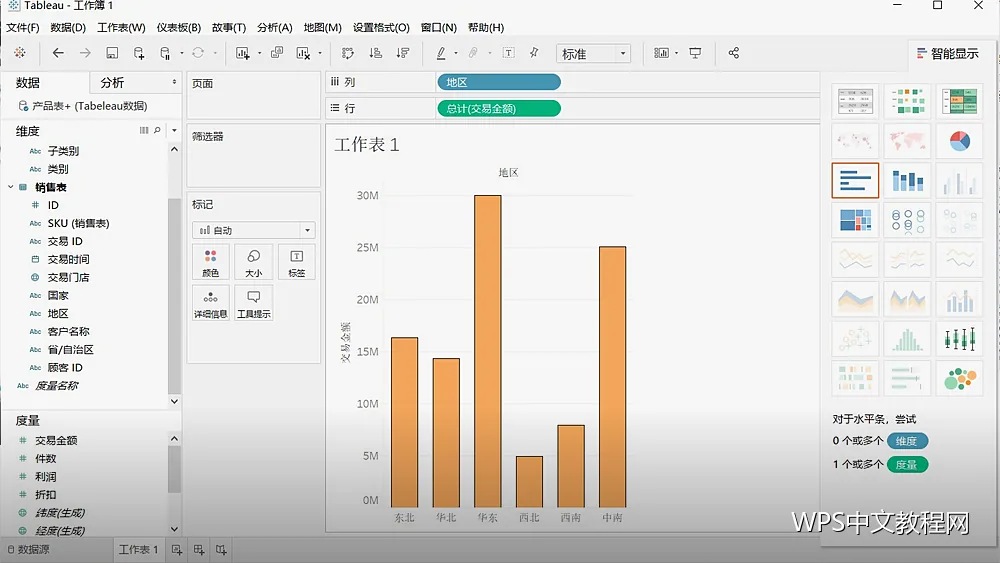Click the clear sheet icon
Image resolution: width=1000 pixels, height=563 pixels.
304,53
